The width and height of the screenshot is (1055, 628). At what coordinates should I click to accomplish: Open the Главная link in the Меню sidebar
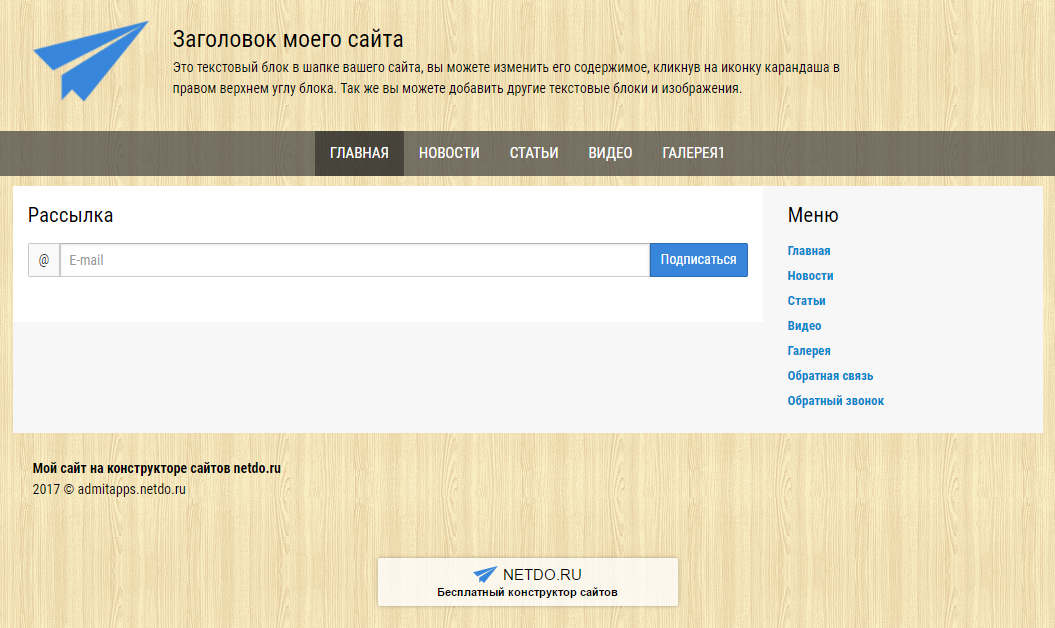click(808, 251)
